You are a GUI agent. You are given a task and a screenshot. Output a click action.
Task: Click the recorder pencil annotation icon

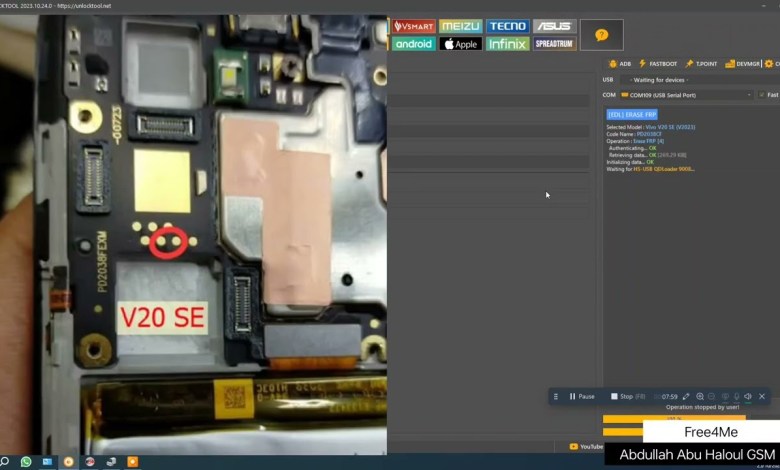coord(686,397)
